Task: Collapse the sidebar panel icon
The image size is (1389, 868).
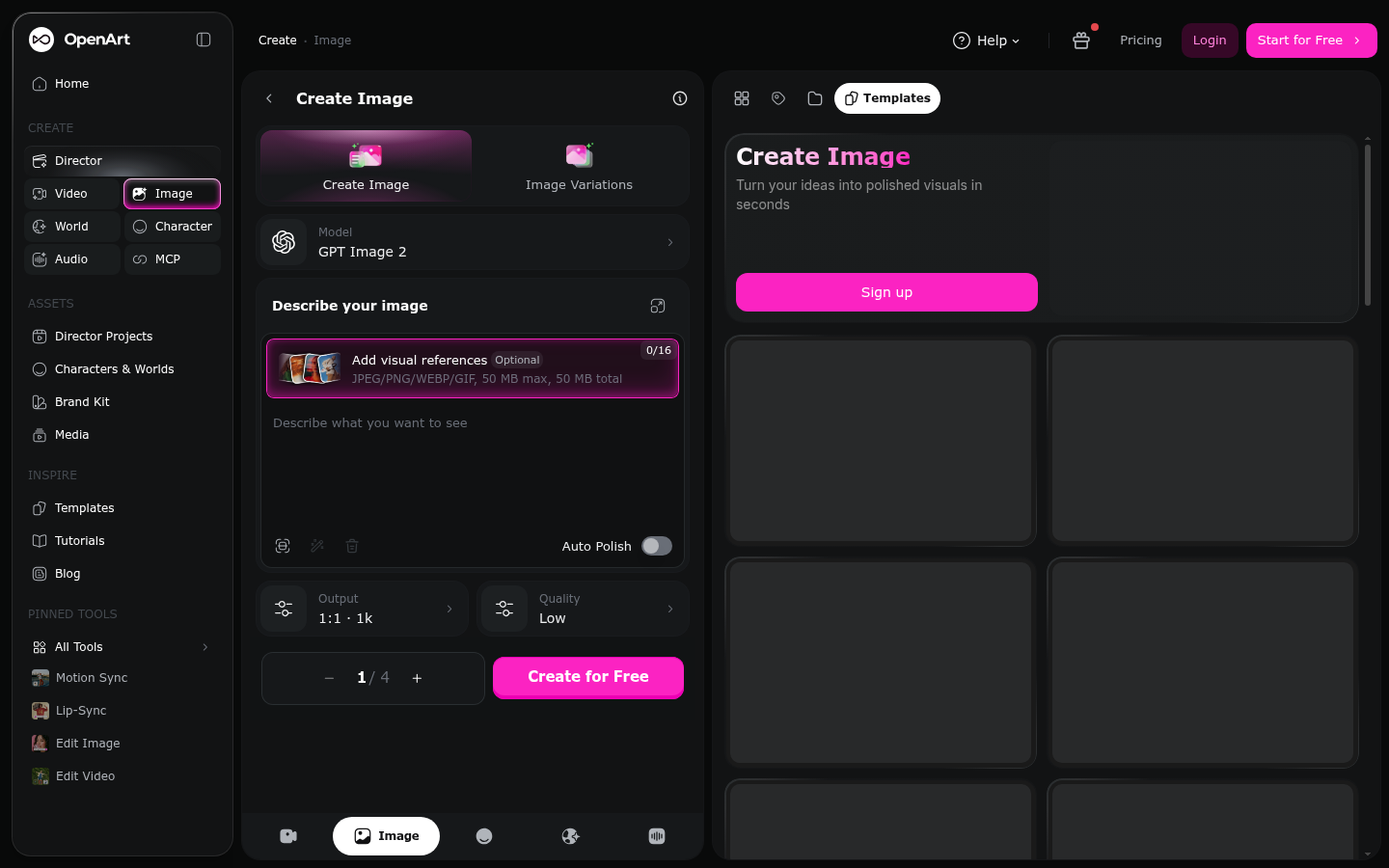Action: coord(204,40)
